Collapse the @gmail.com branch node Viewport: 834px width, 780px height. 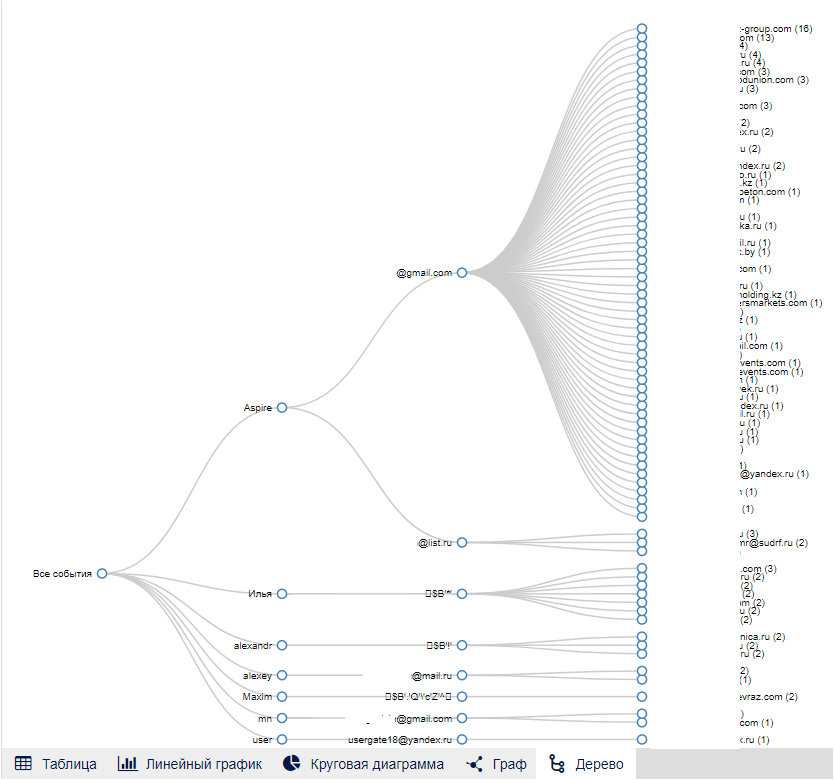point(462,272)
